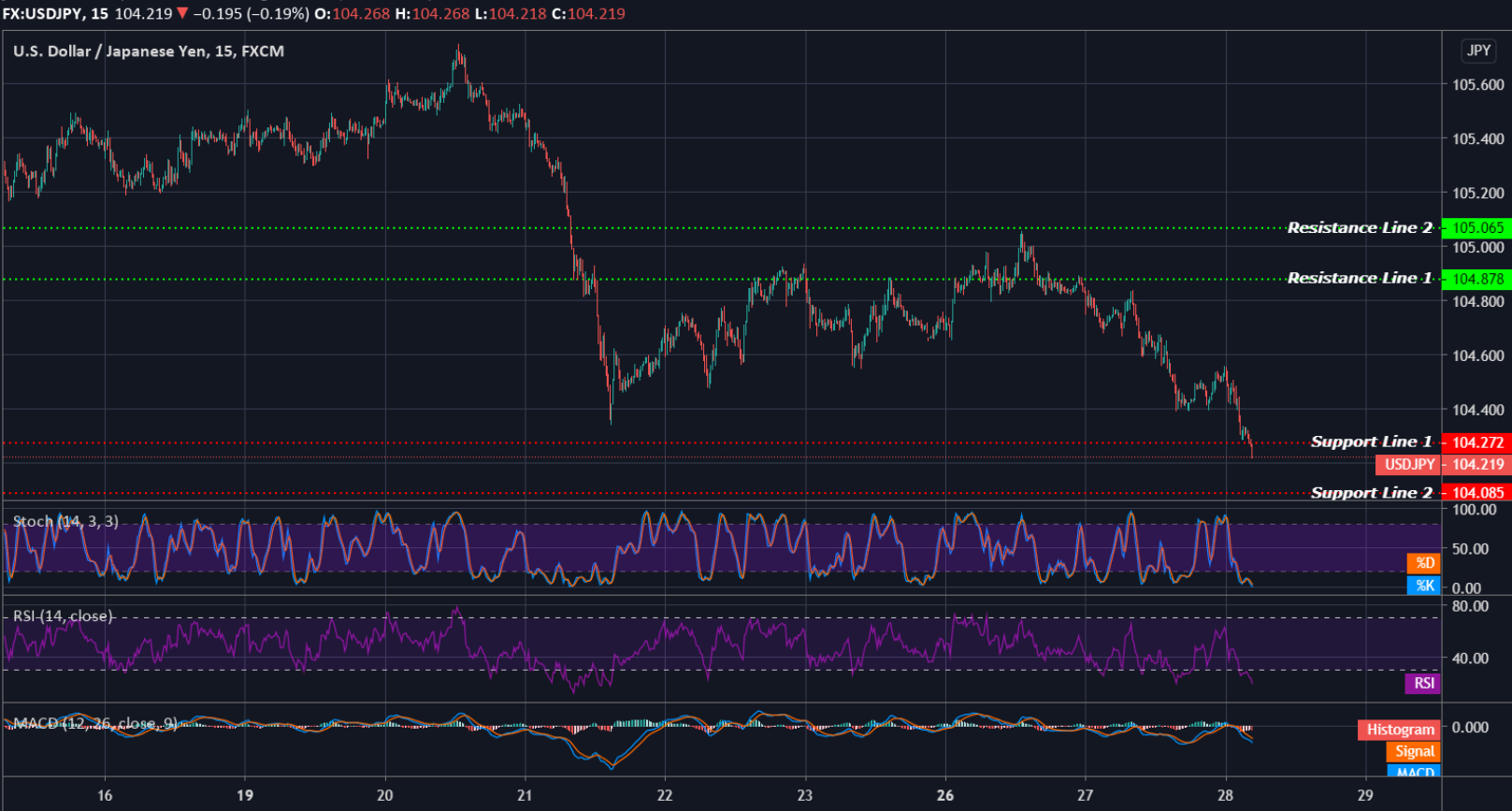Click the 20 date on time axis
This screenshot has height=811, width=1512.
[385, 796]
